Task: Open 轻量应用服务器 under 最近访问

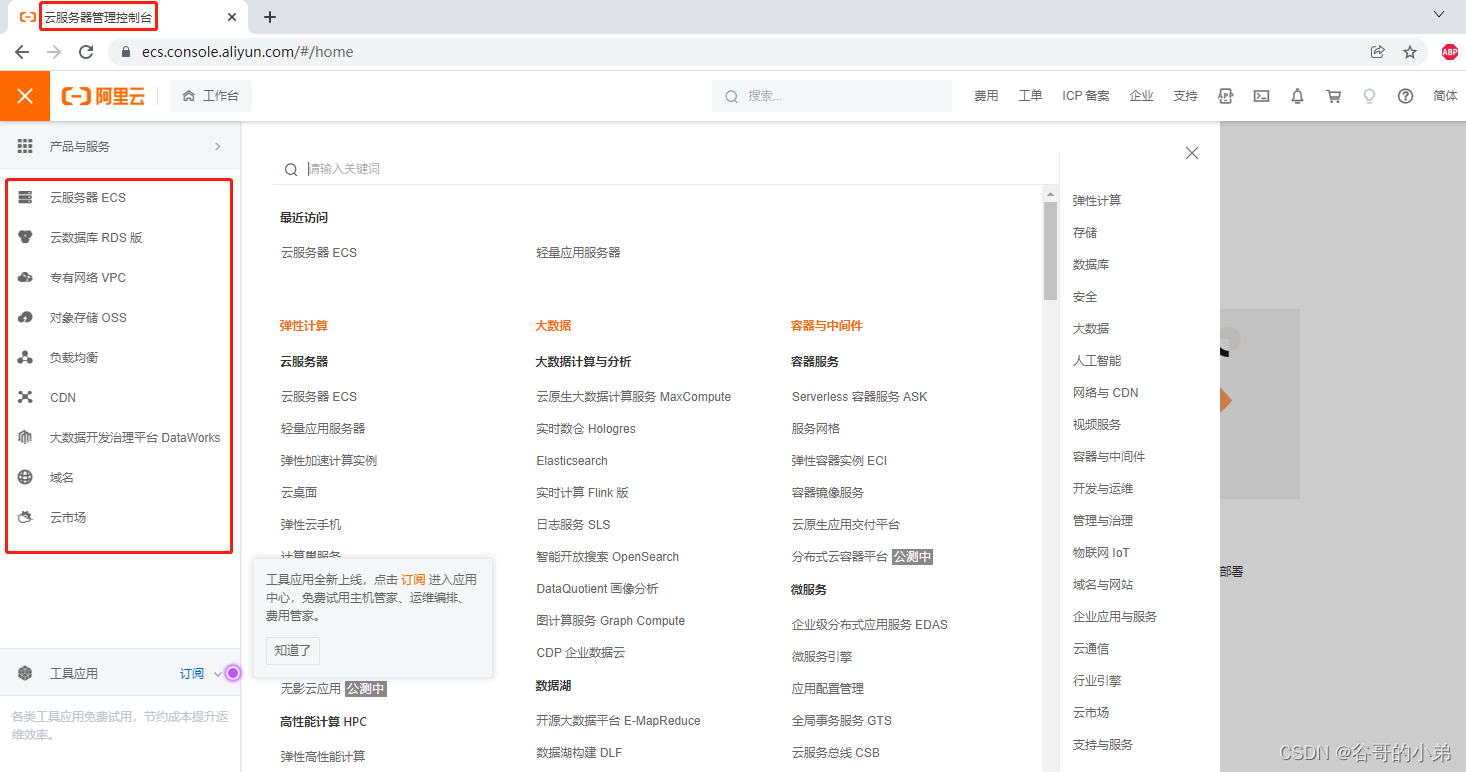Action: tap(578, 253)
